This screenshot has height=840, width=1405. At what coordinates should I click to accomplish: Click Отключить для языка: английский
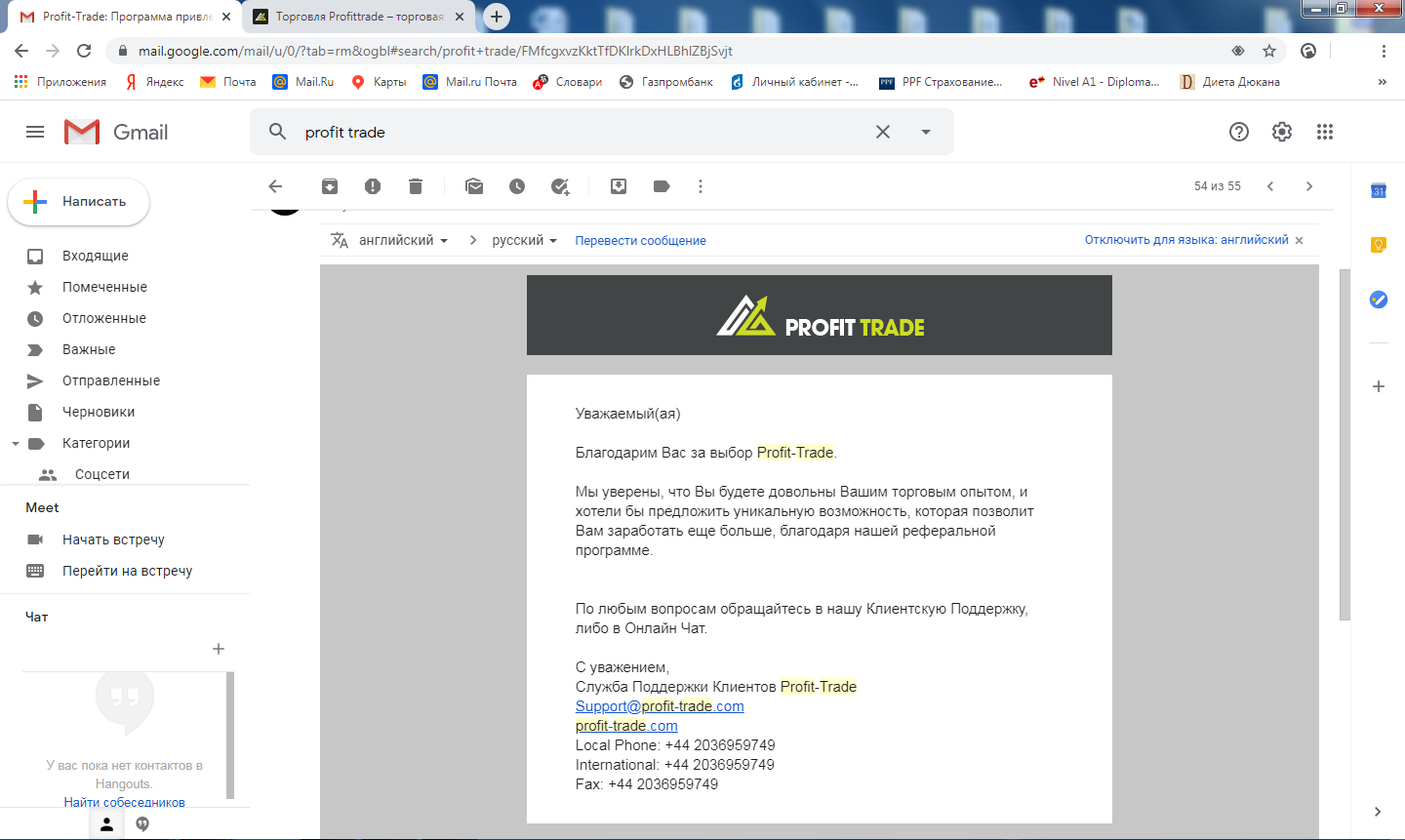[1186, 240]
